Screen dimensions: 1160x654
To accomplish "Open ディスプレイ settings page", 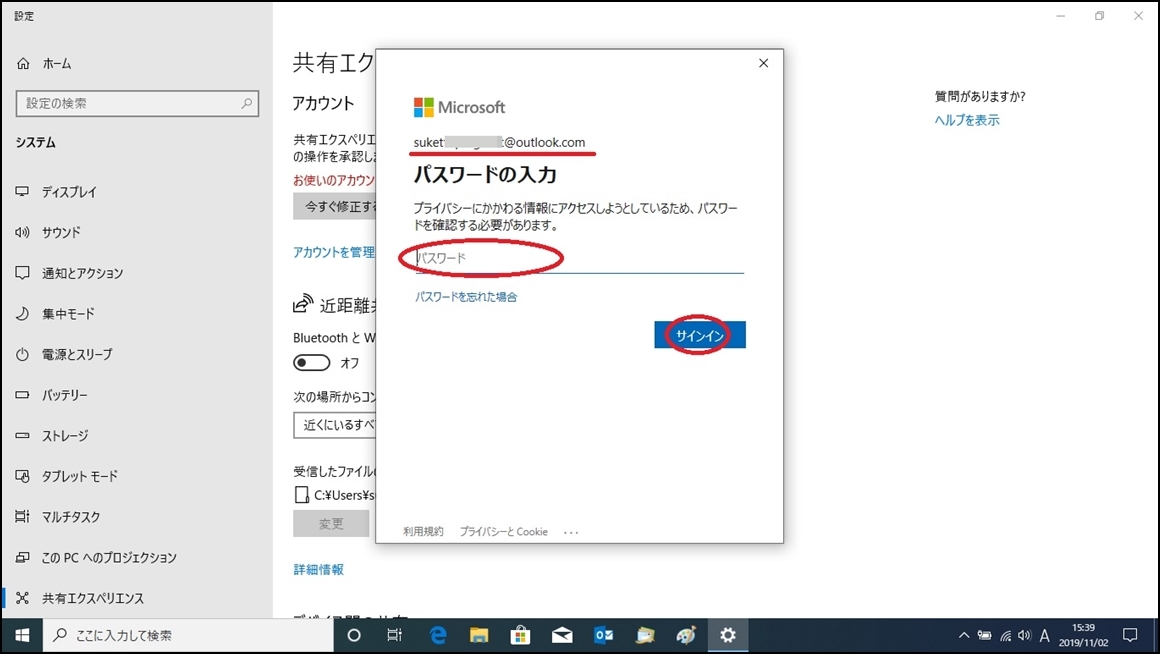I will click(x=68, y=192).
